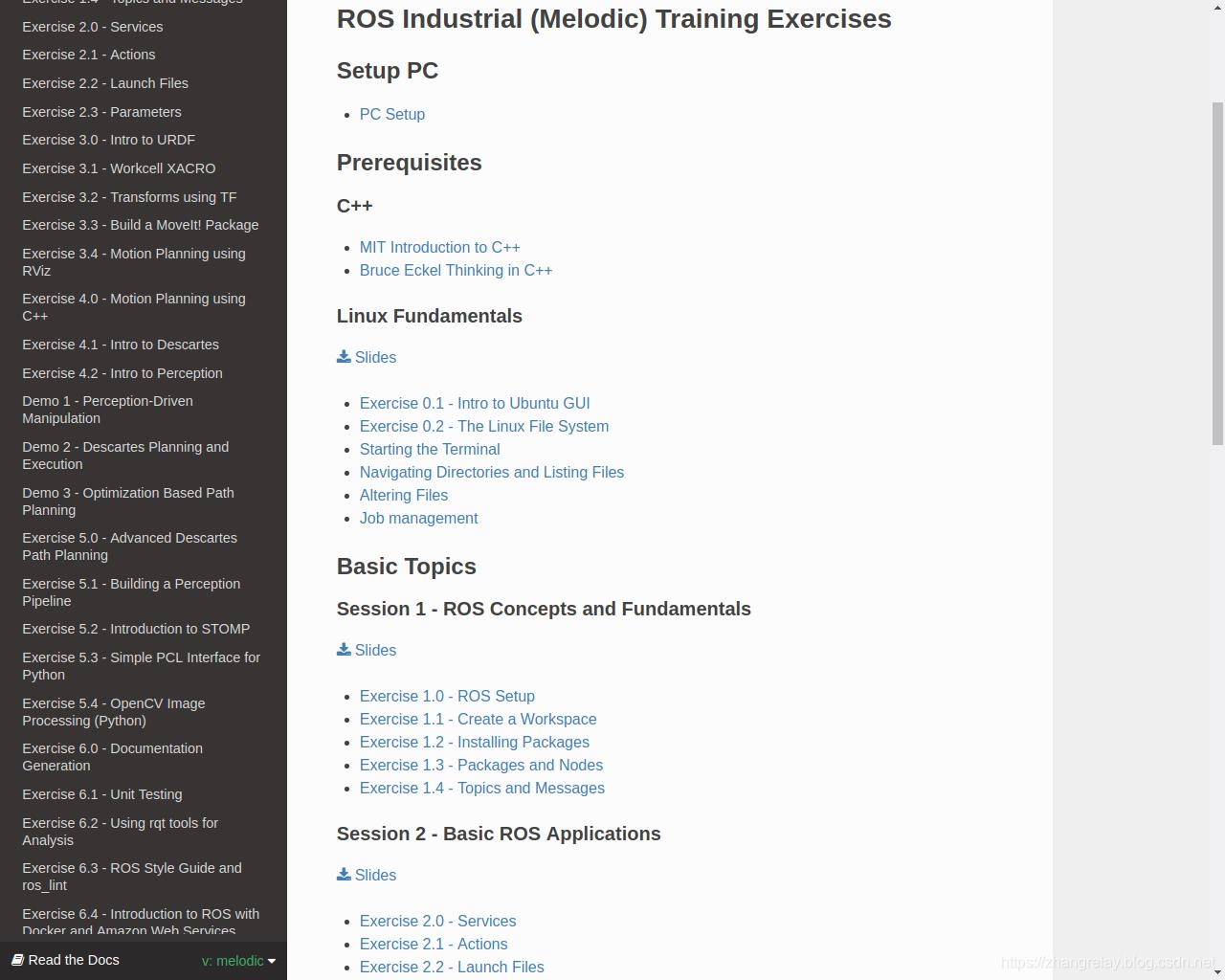Open Exercise 1.0 - ROS Setup link
This screenshot has height=980, width=1225.
point(447,696)
